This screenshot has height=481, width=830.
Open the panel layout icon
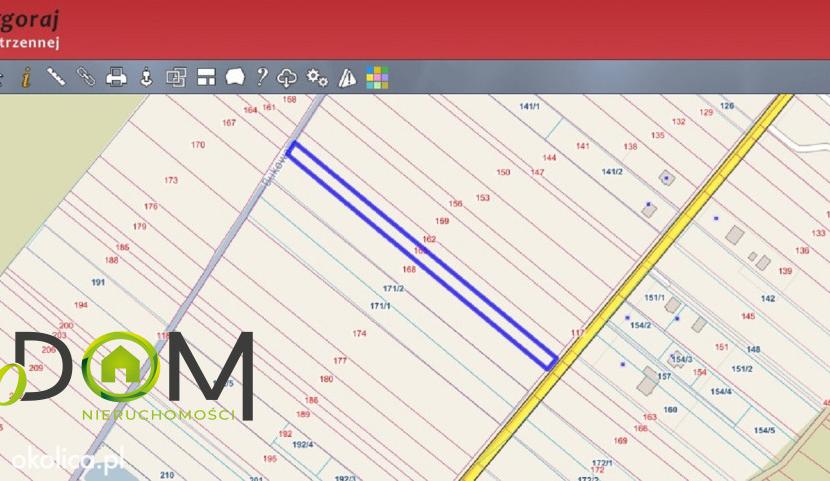click(206, 77)
